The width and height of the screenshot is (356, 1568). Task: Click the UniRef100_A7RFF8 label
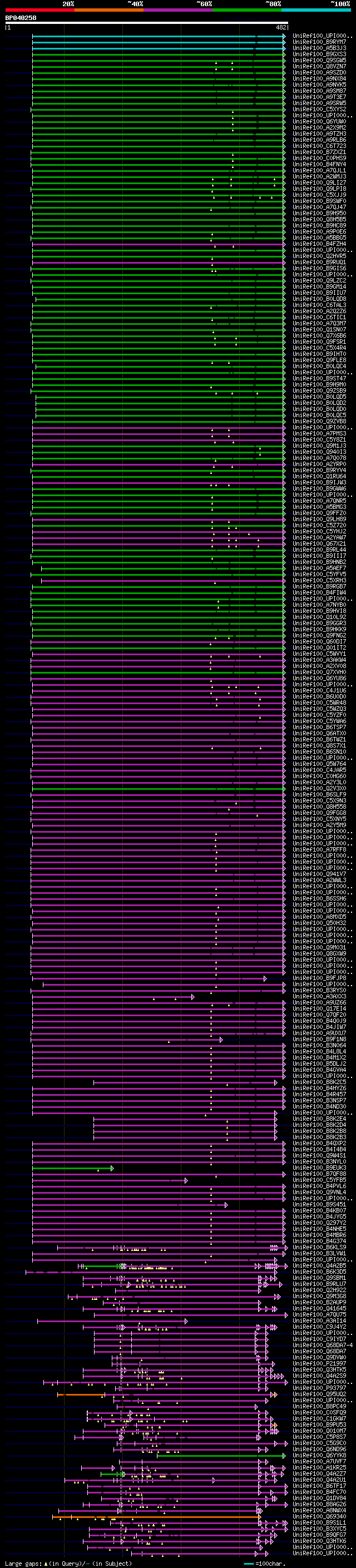(319, 850)
